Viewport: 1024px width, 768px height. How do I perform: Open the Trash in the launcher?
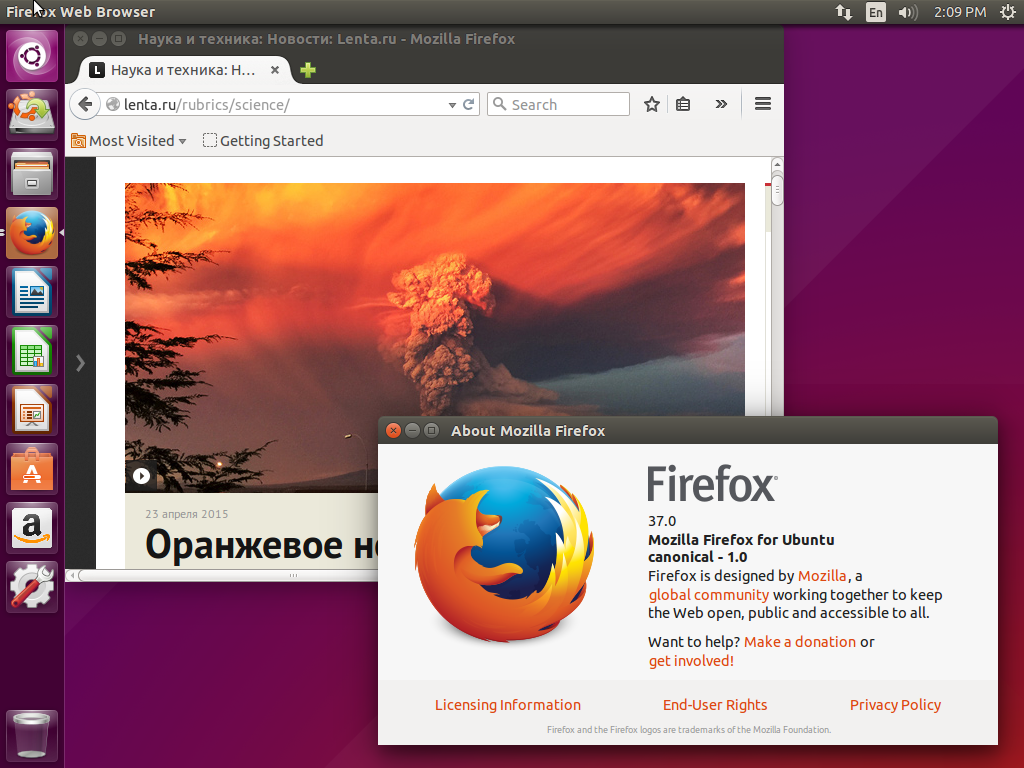(32, 735)
